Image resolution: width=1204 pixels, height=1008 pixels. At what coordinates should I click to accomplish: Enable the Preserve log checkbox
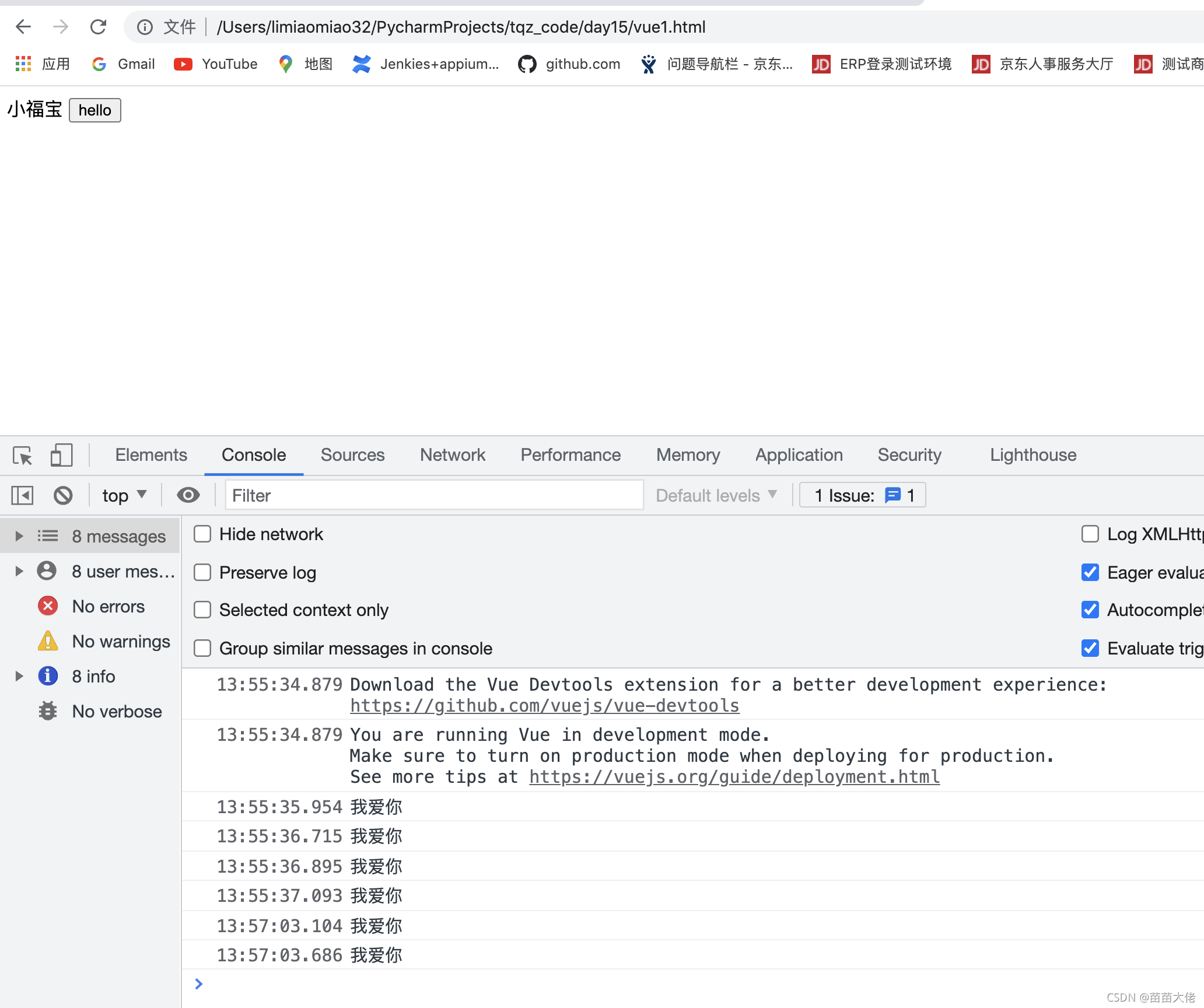[202, 573]
